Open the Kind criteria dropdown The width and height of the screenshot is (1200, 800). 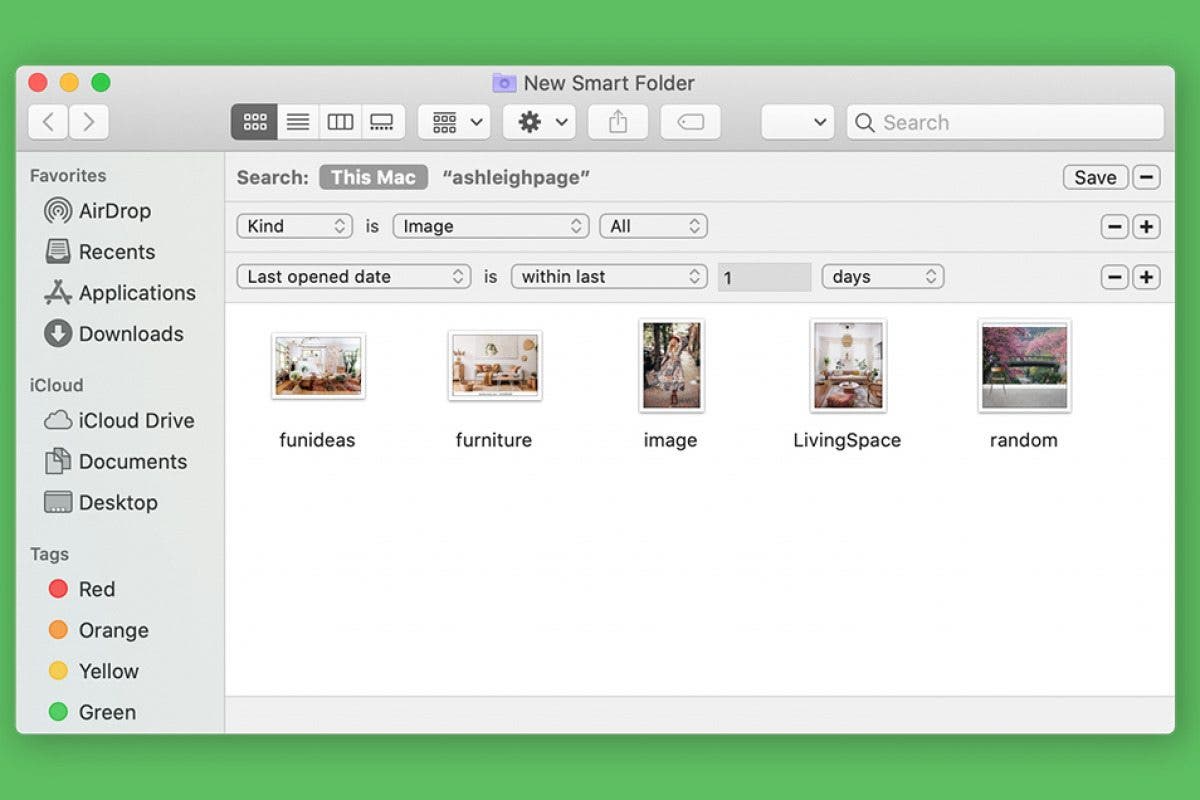click(294, 226)
